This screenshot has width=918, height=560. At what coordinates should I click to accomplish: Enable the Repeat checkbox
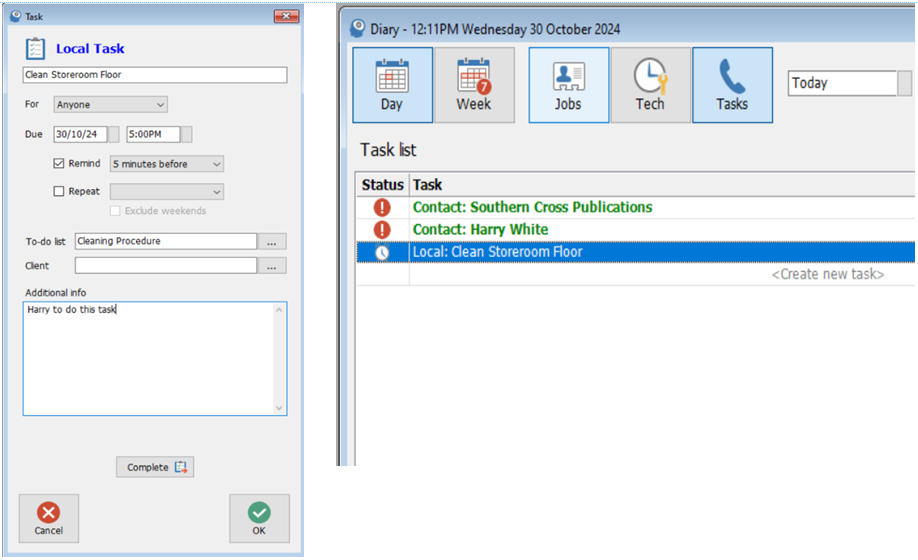pos(59,192)
